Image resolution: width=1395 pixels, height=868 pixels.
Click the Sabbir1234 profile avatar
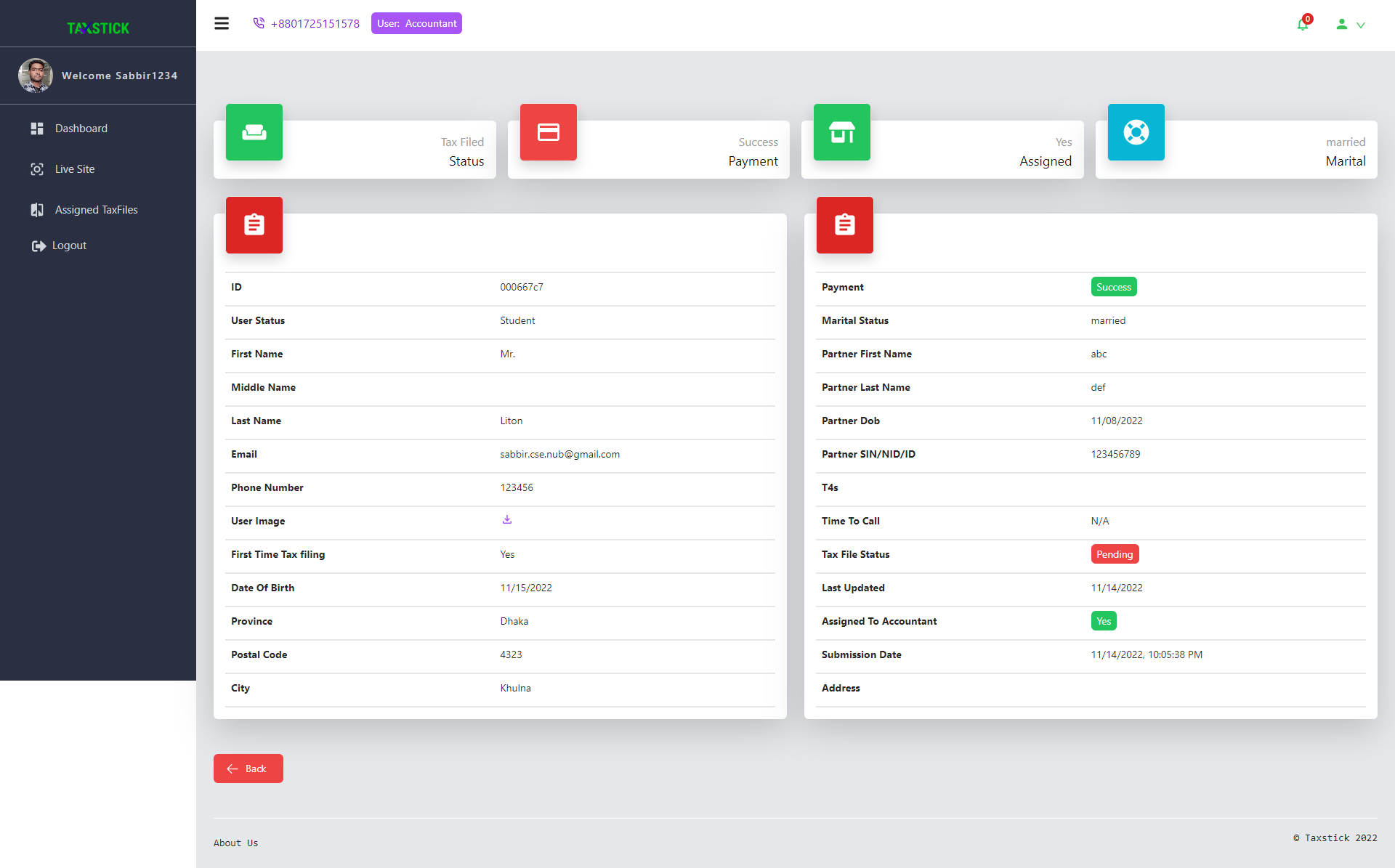tap(36, 76)
